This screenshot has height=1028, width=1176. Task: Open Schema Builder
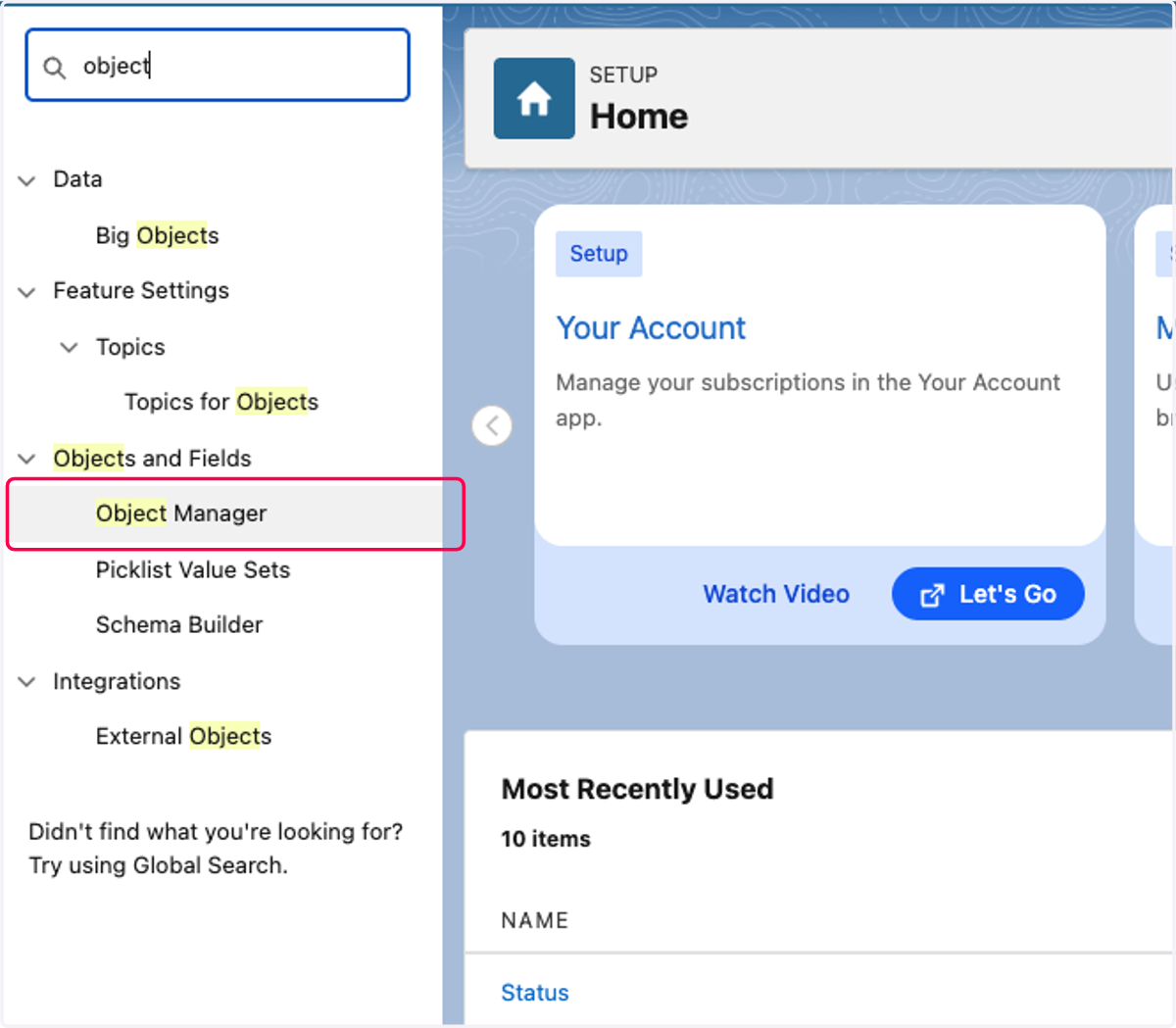coord(179,624)
